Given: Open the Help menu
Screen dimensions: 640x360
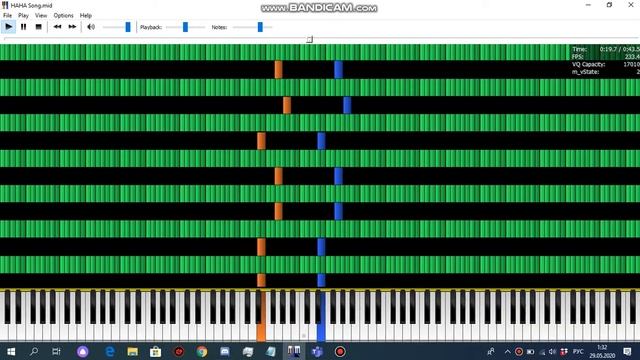Looking at the screenshot, I should (x=85, y=16).
